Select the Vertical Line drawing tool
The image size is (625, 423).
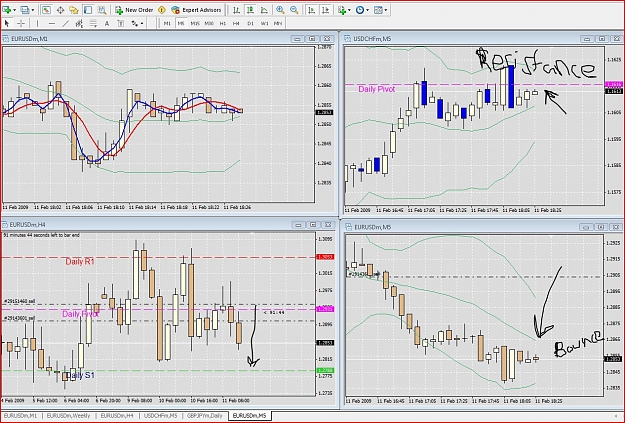[37, 24]
